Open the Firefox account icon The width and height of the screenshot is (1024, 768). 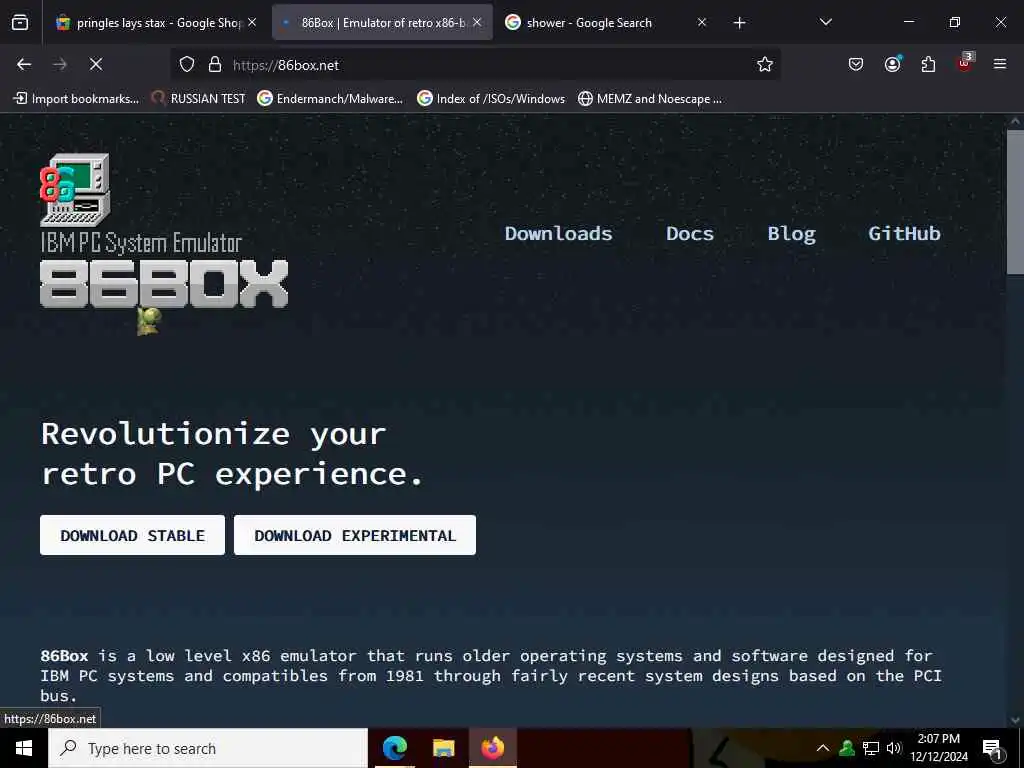pos(892,64)
